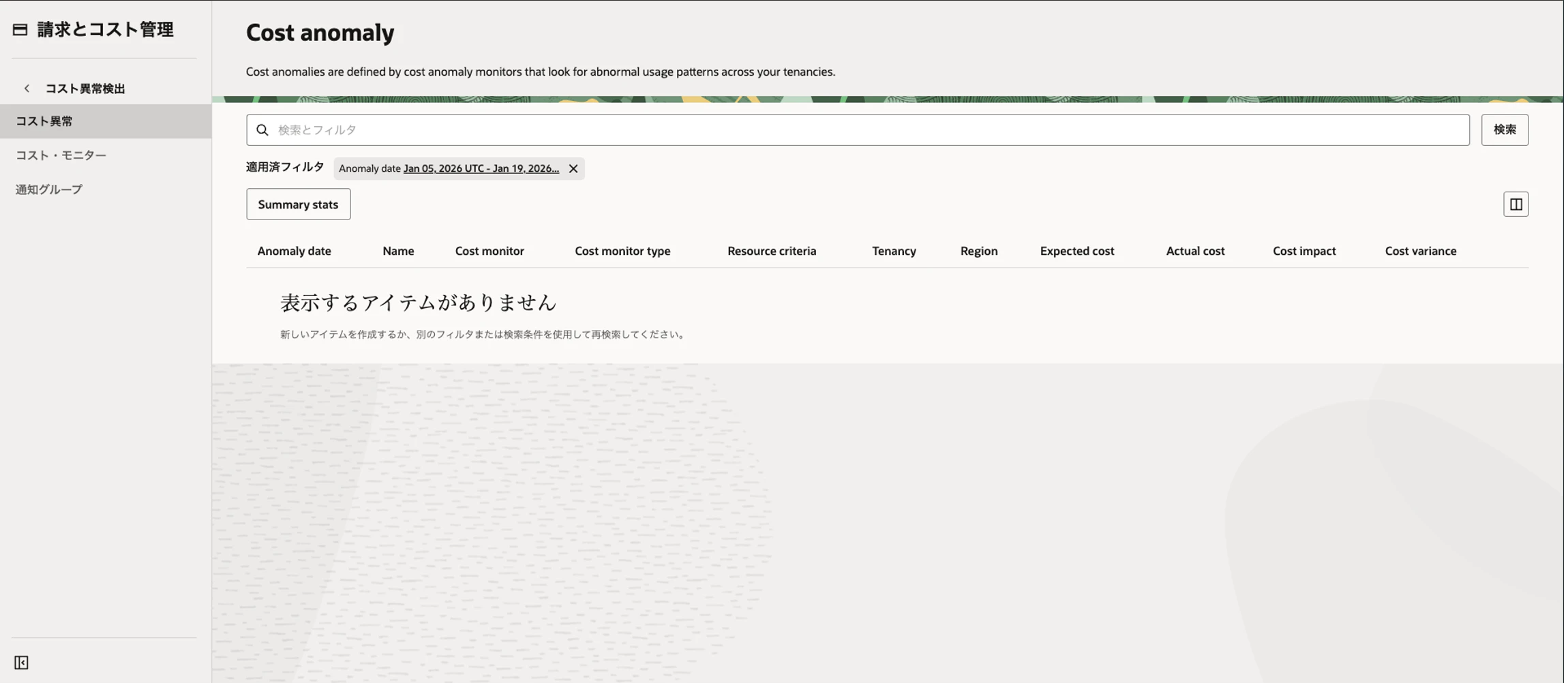Select コスト異常 in sidebar
The height and width of the screenshot is (683, 1568).
tap(106, 121)
